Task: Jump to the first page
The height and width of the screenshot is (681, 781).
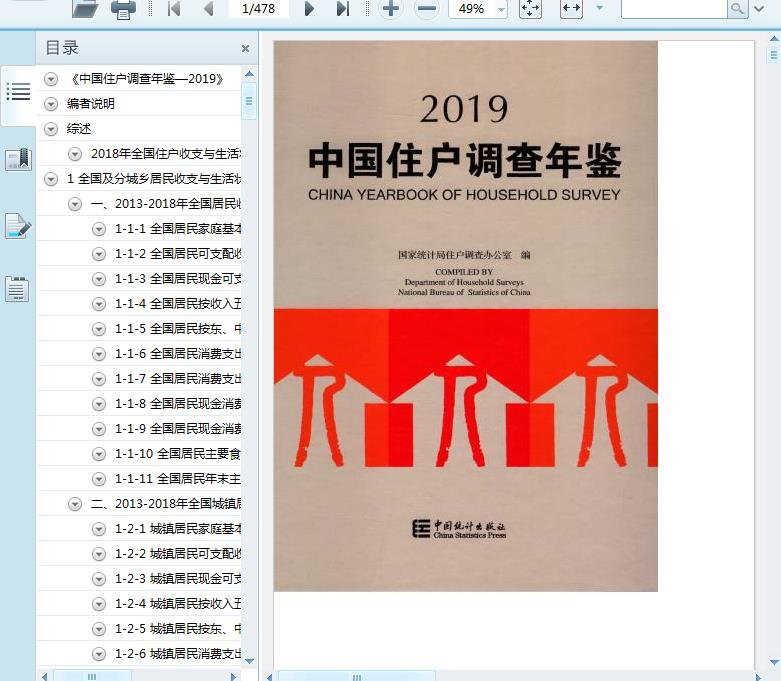Action: click(174, 8)
